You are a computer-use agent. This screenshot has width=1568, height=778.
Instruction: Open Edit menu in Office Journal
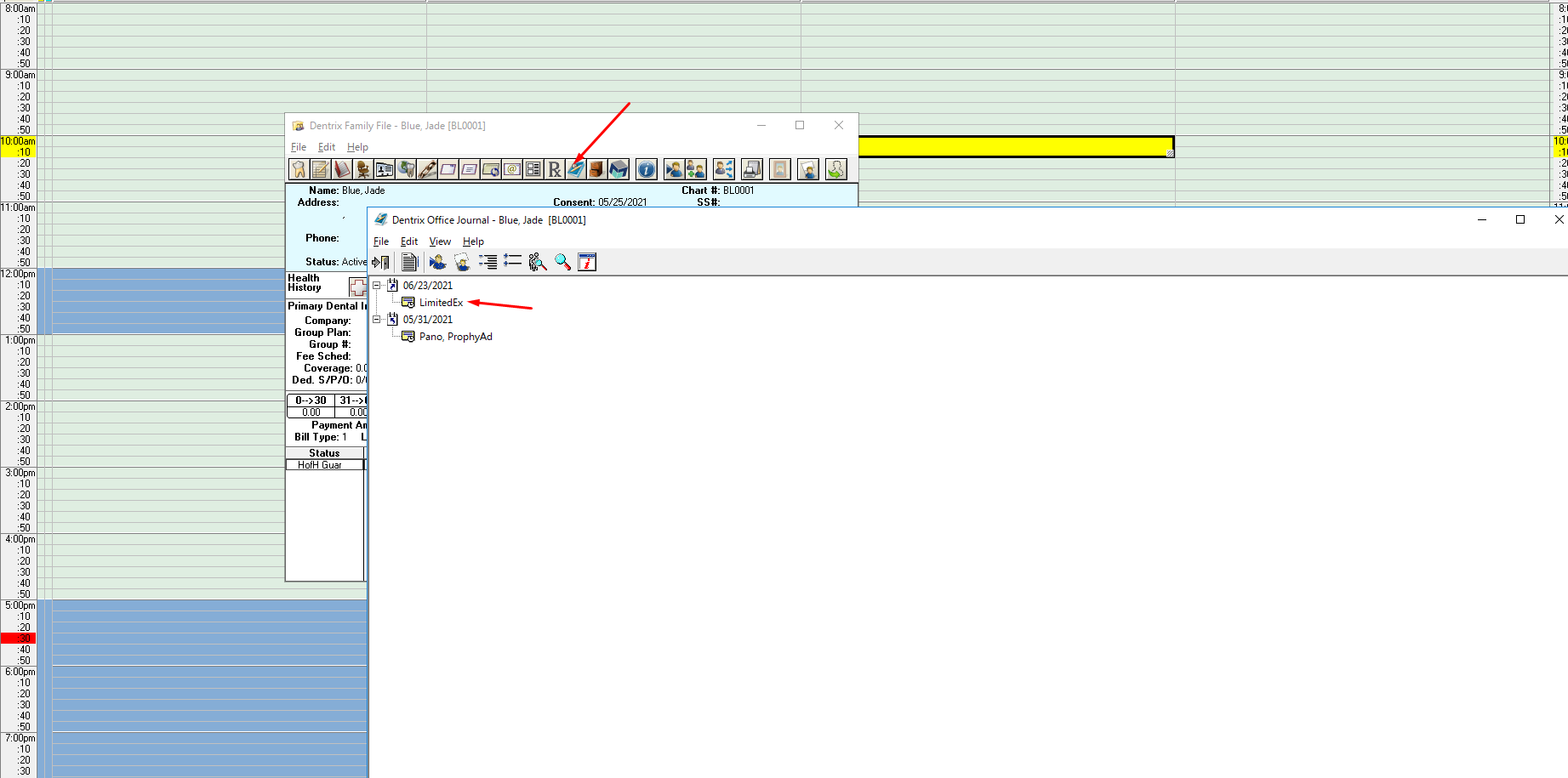point(409,241)
